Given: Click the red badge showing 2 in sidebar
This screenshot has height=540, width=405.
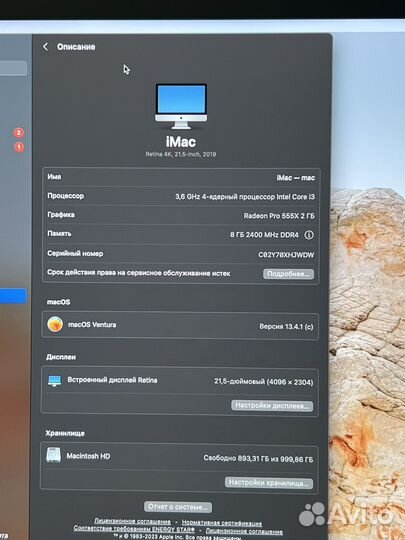Looking at the screenshot, I should click(19, 133).
